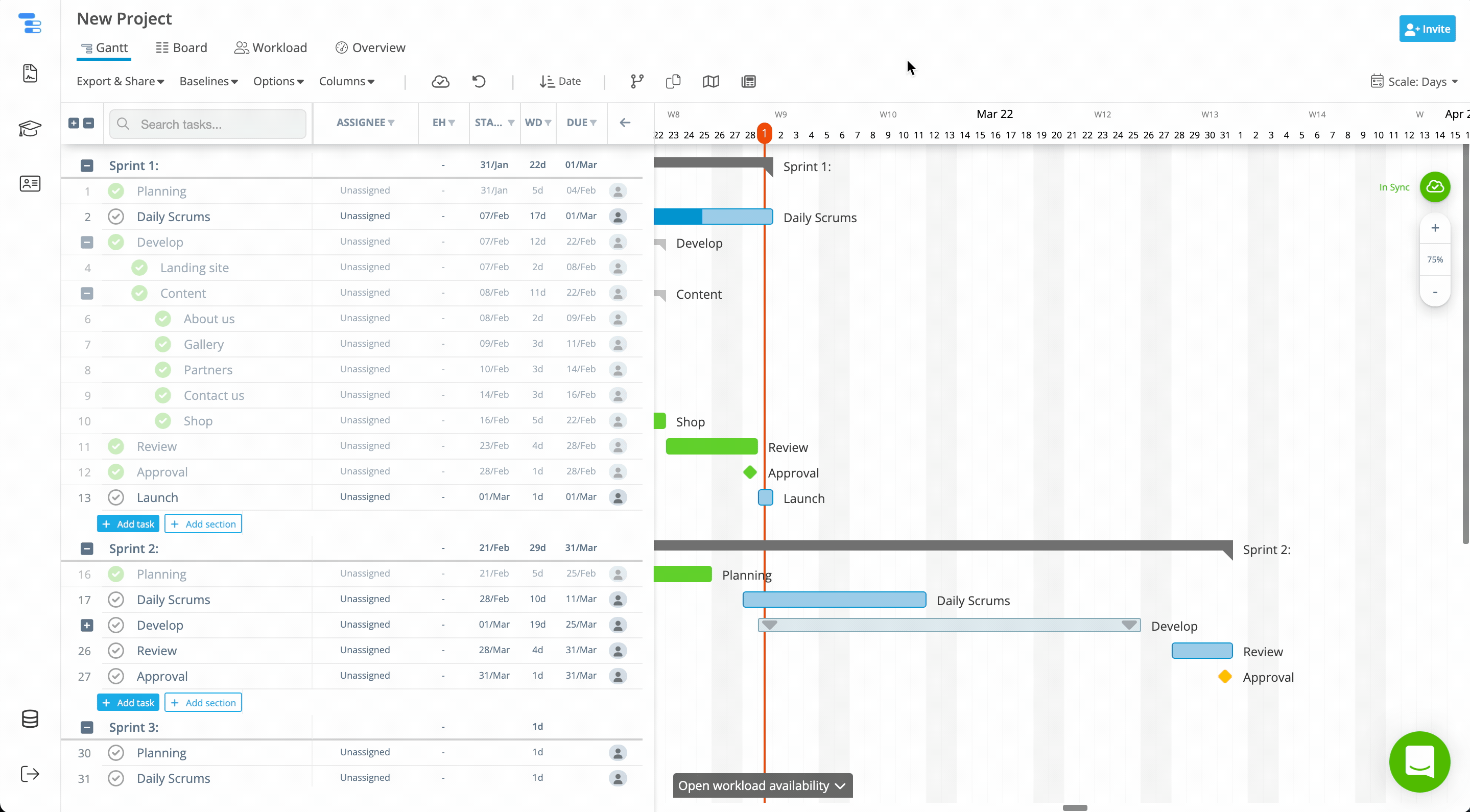
Task: Drag the 75% zoom slider
Action: (1436, 259)
